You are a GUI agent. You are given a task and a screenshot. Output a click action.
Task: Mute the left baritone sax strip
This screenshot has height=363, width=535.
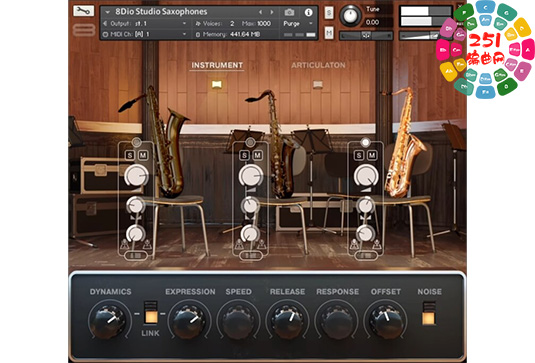[143, 155]
